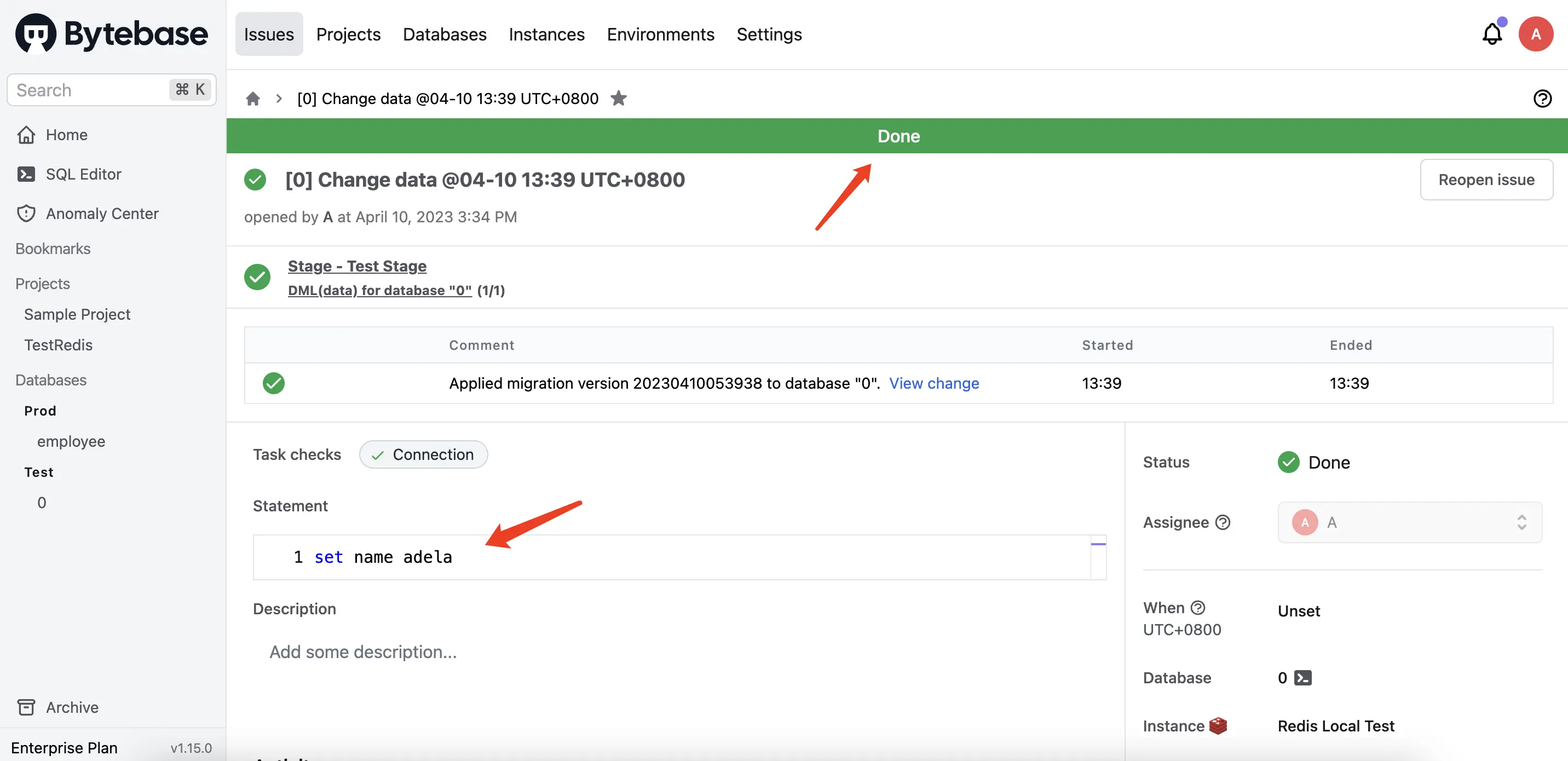
Task: Click the Reopen issue button
Action: coord(1486,180)
